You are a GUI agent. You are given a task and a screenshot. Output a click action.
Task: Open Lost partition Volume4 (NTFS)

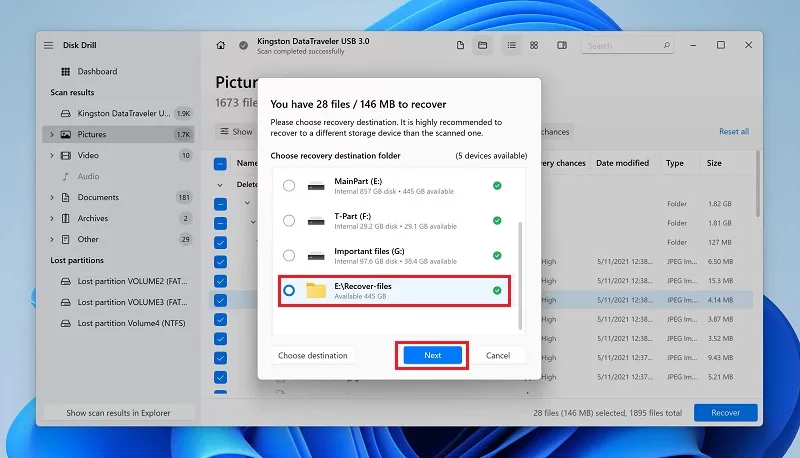[118, 323]
